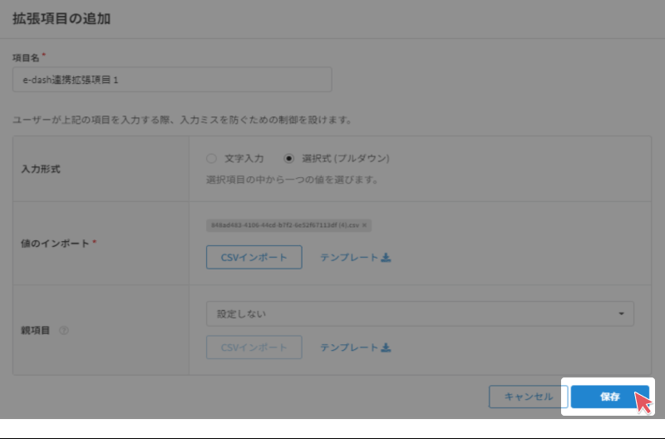Click download icon in 親項目 row

386,348
